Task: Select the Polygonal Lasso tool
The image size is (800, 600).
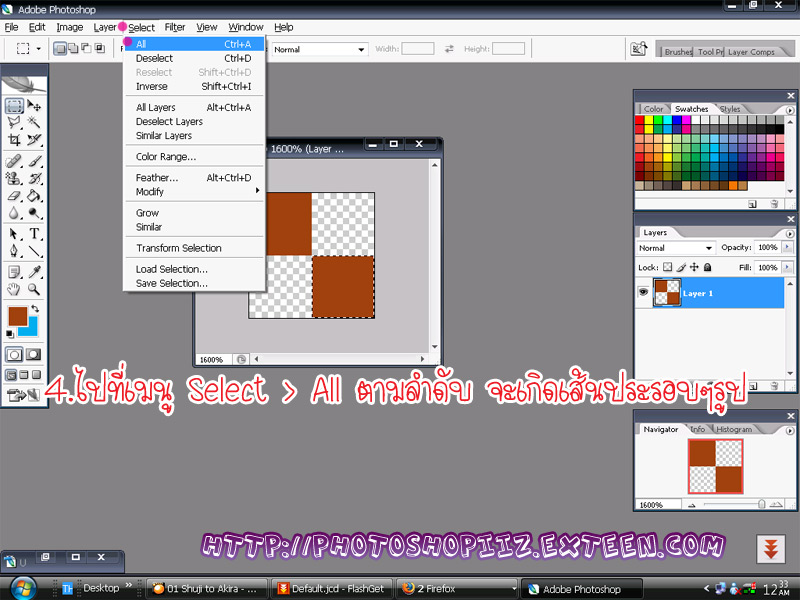Action: [x=14, y=122]
